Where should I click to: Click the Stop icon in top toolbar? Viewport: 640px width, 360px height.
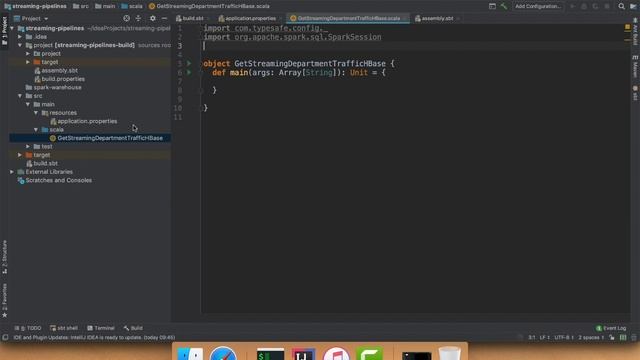[607, 6]
